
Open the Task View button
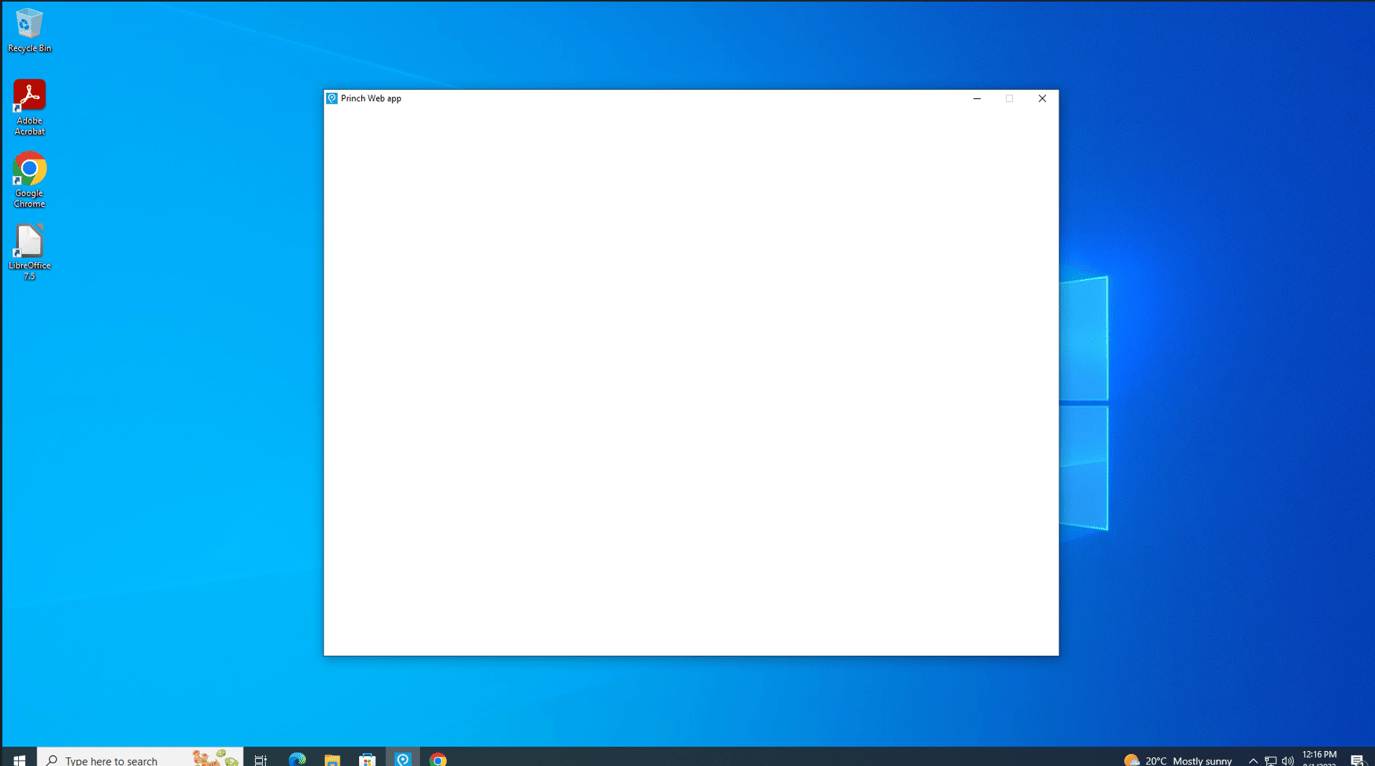[260, 759]
